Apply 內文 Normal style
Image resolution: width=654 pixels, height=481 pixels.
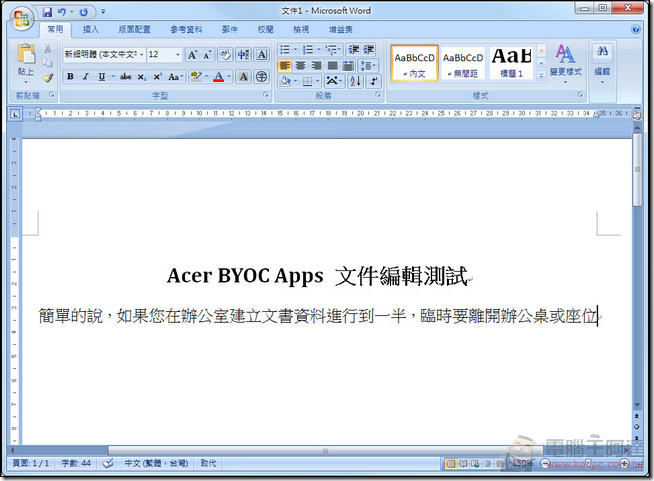pos(414,63)
